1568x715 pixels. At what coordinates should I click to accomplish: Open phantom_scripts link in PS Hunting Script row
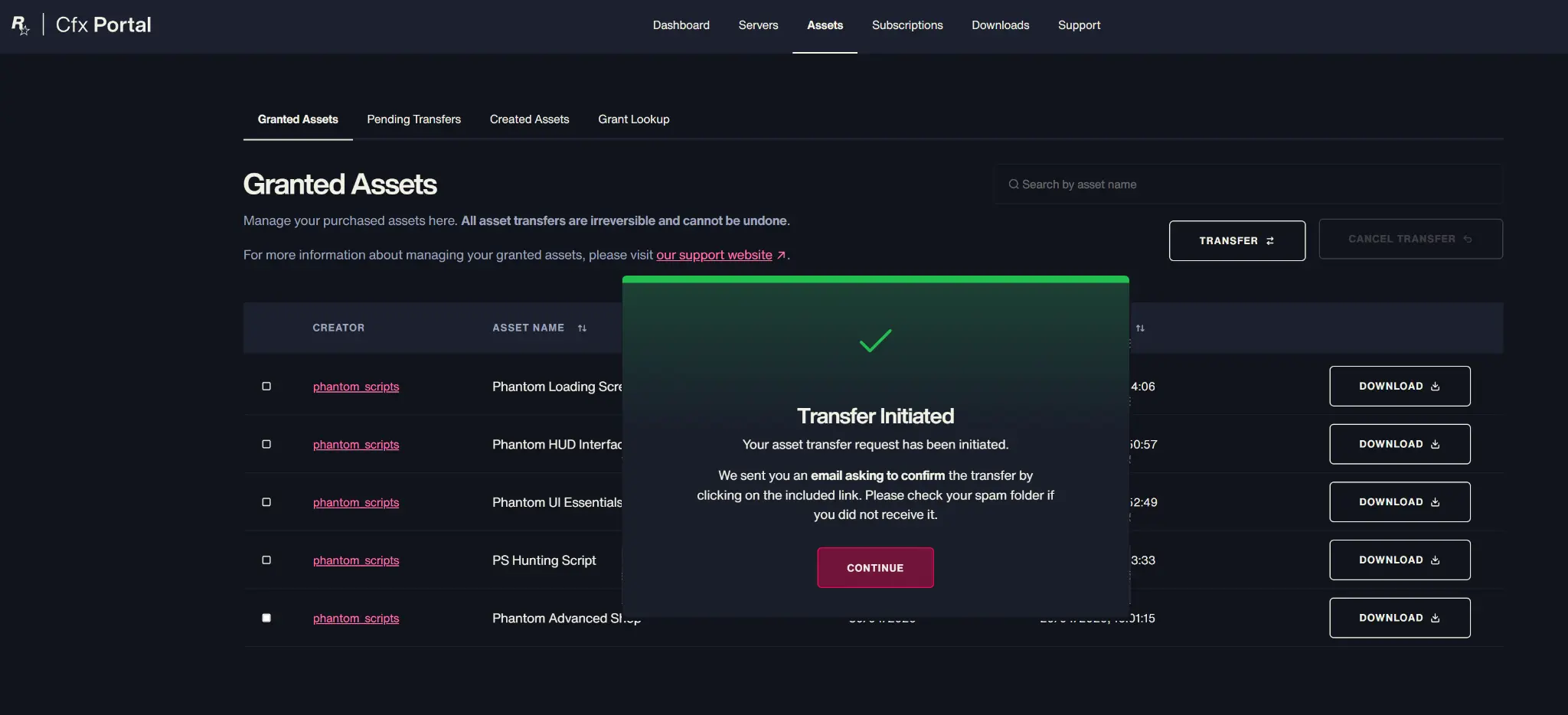point(356,560)
